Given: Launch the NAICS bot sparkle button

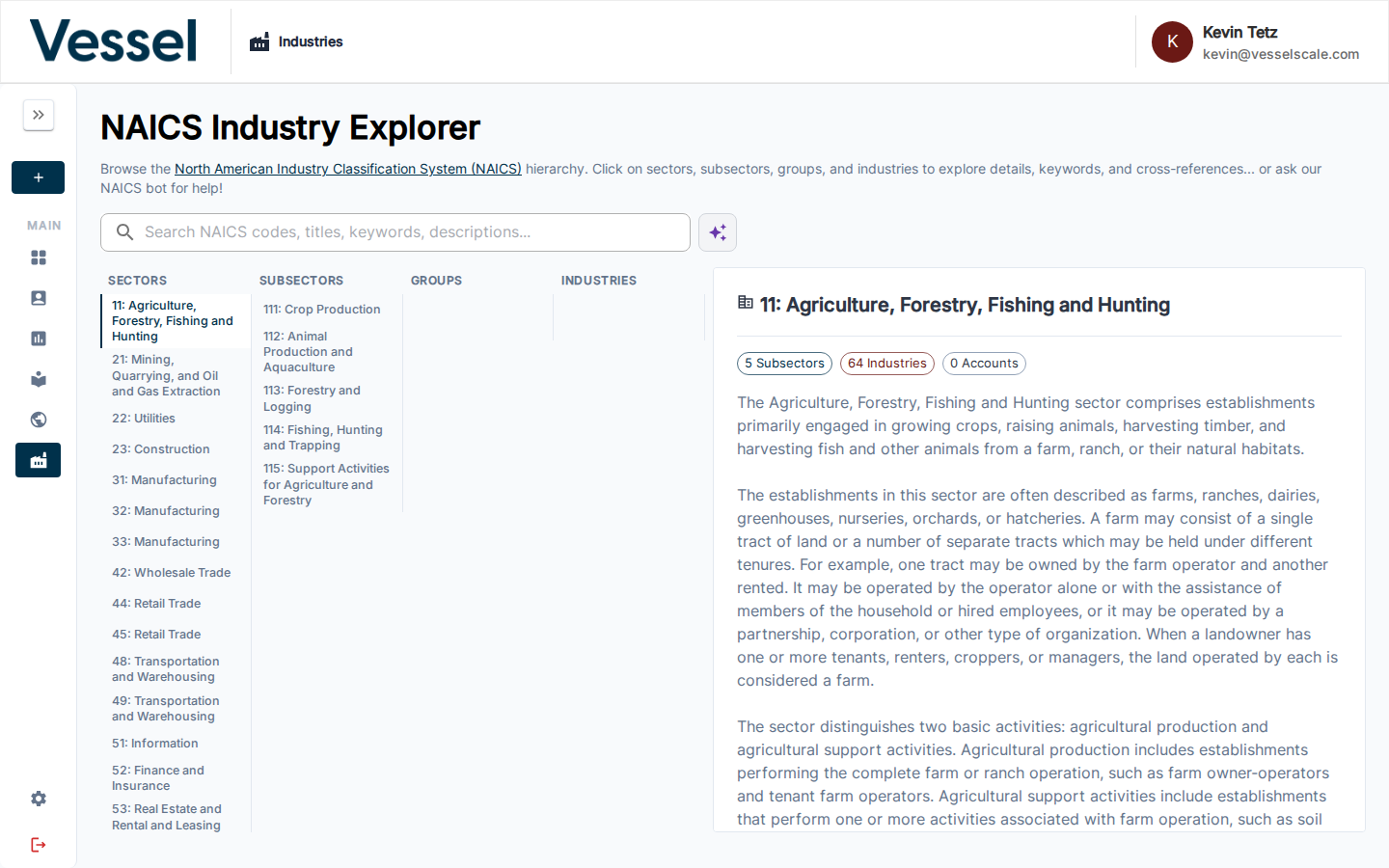Looking at the screenshot, I should pyautogui.click(x=718, y=232).
